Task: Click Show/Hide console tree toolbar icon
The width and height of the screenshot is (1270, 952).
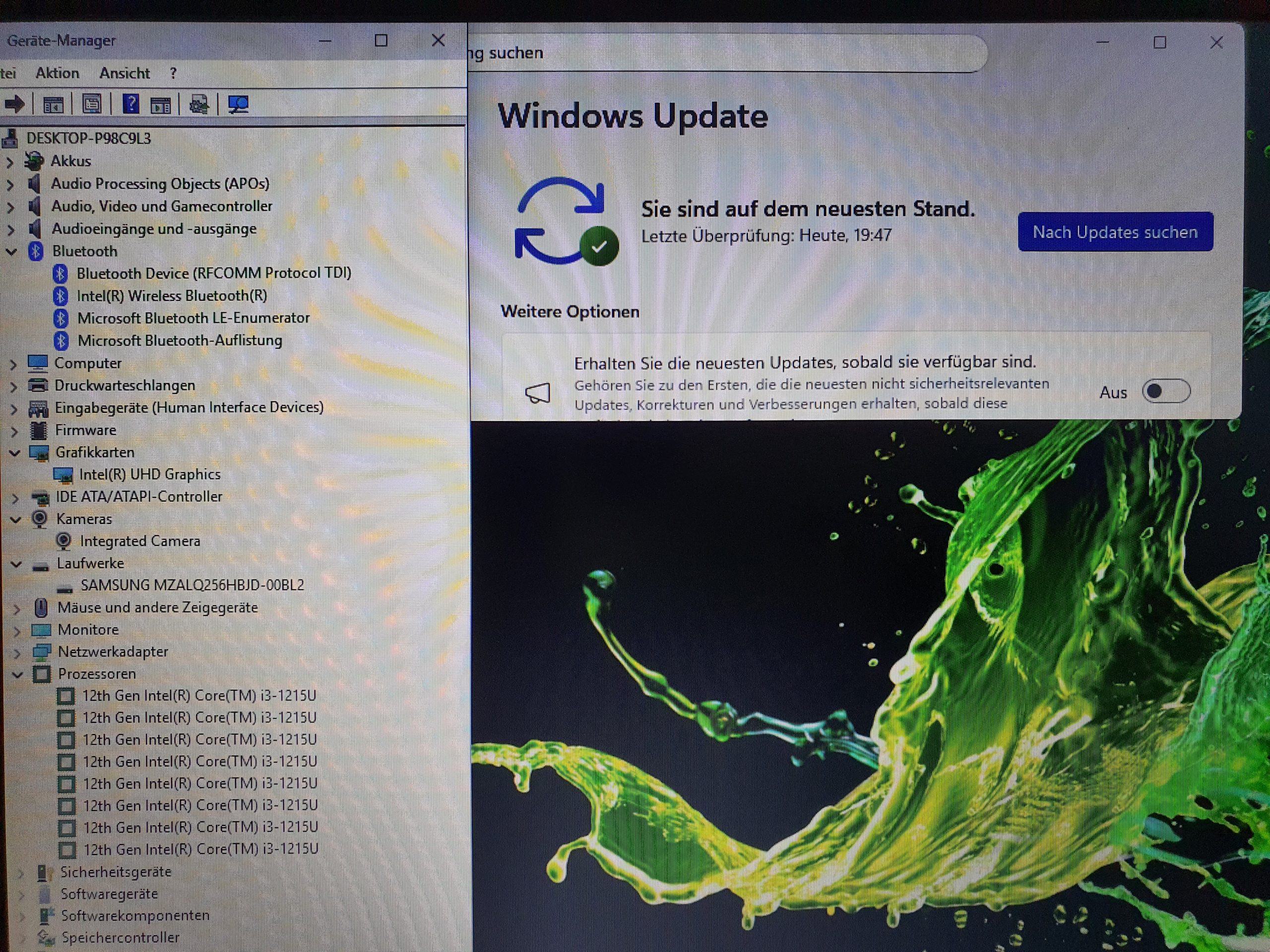Action: coord(54,105)
